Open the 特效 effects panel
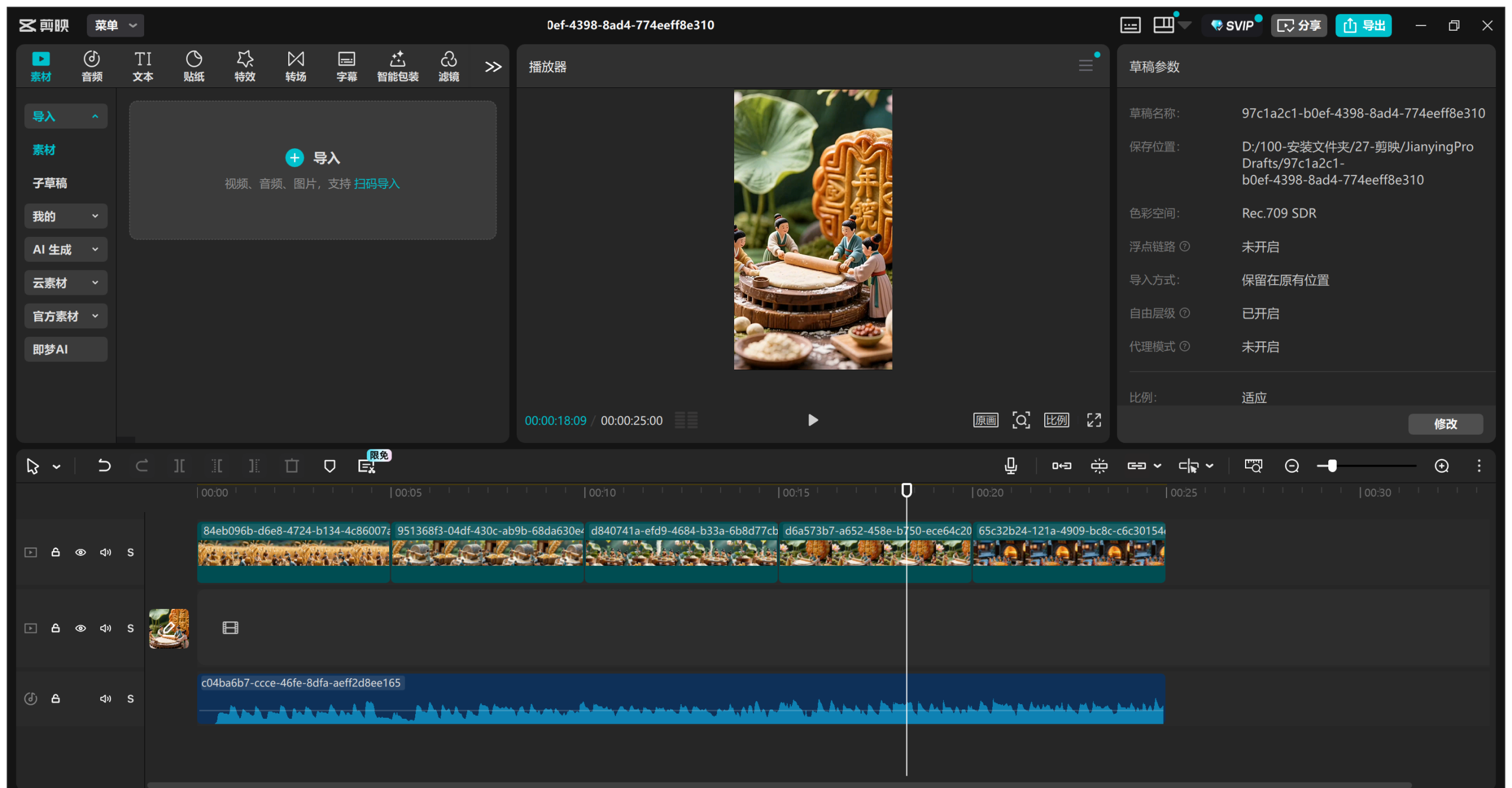This screenshot has height=788, width=1512. (x=245, y=66)
